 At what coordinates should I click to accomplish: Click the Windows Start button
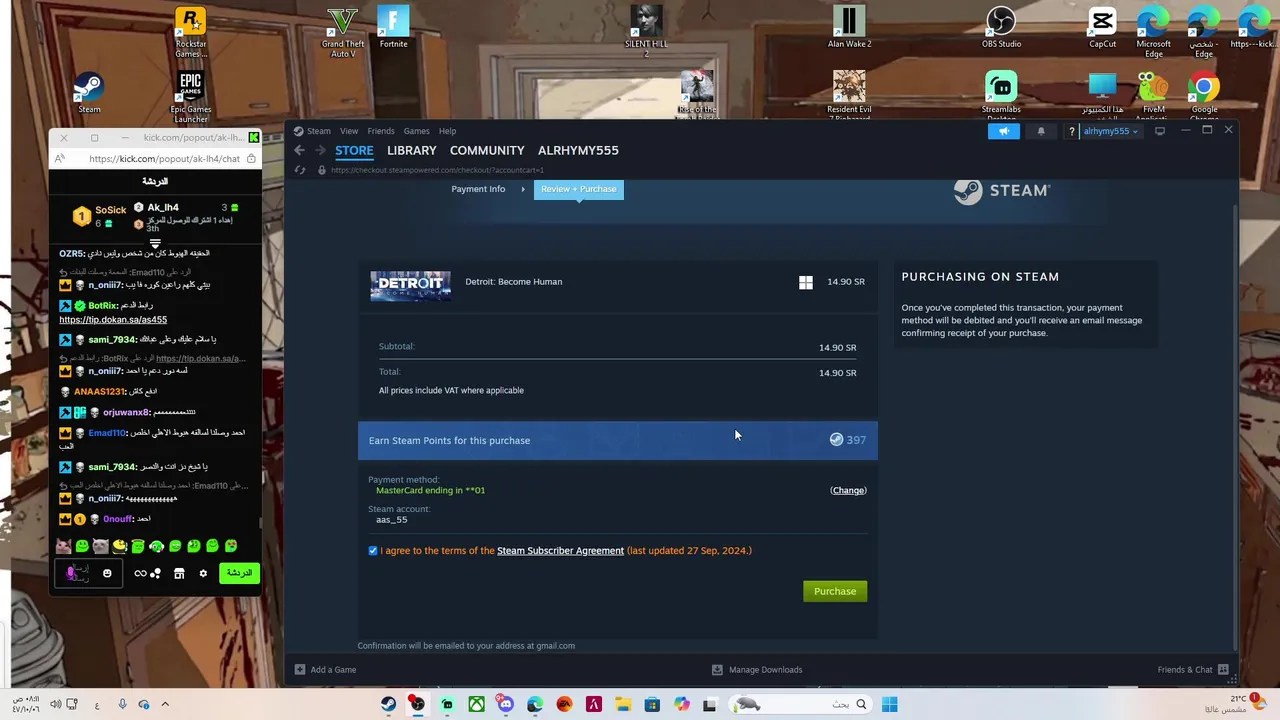[890, 704]
